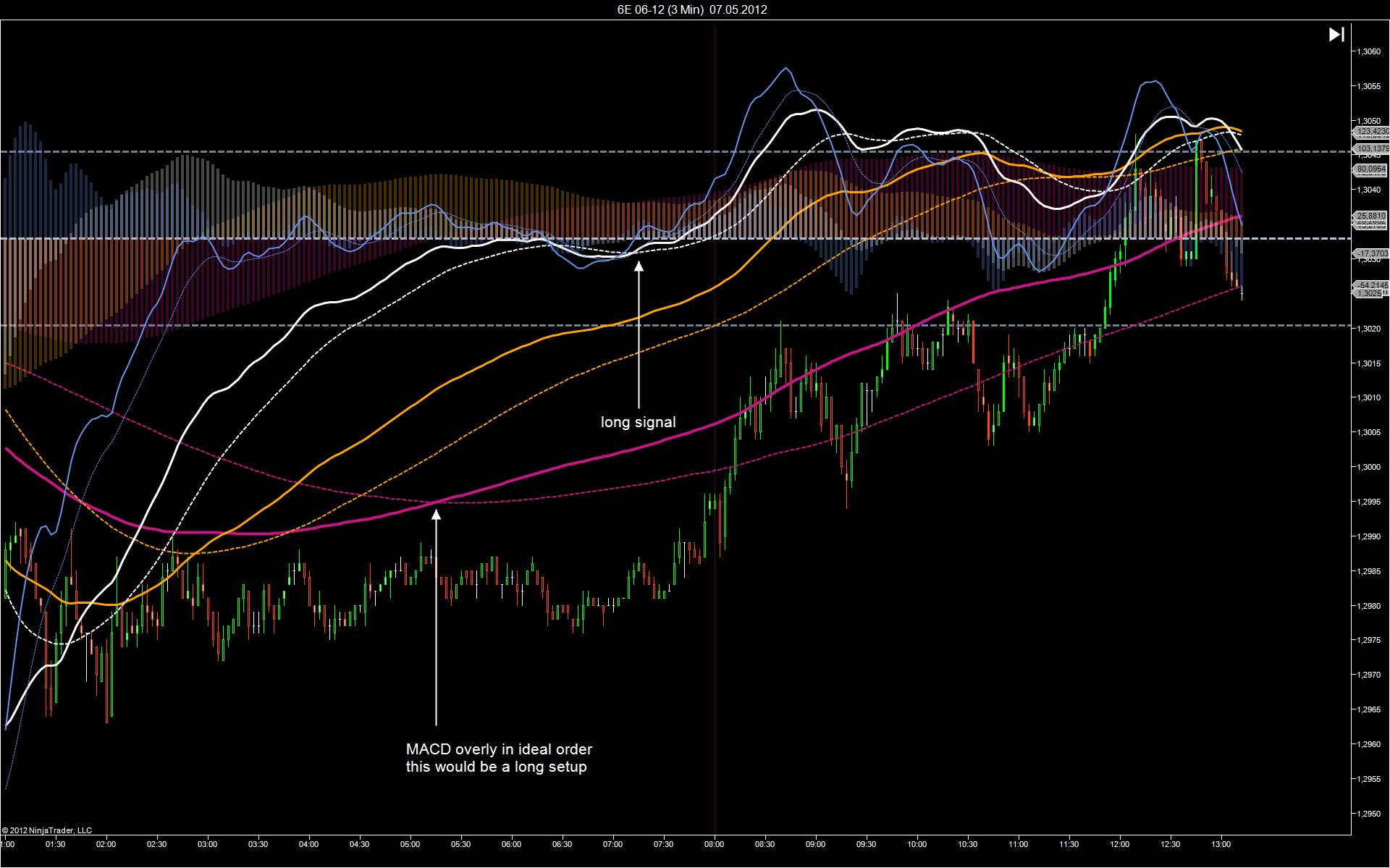Click the 80,0954 indicator value marker
The height and width of the screenshot is (868, 1390).
(1371, 169)
